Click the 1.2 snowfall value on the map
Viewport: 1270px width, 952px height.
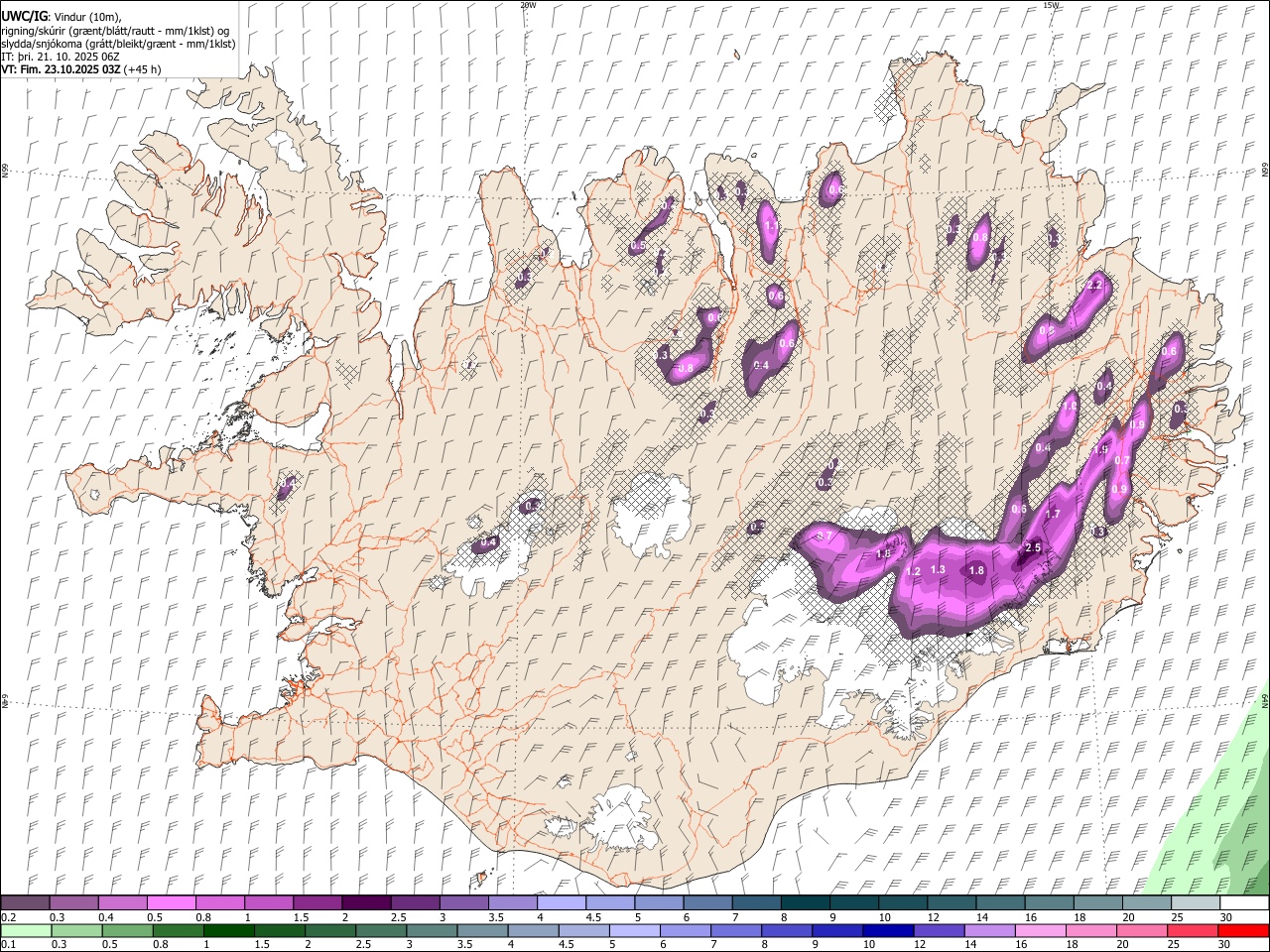click(914, 571)
